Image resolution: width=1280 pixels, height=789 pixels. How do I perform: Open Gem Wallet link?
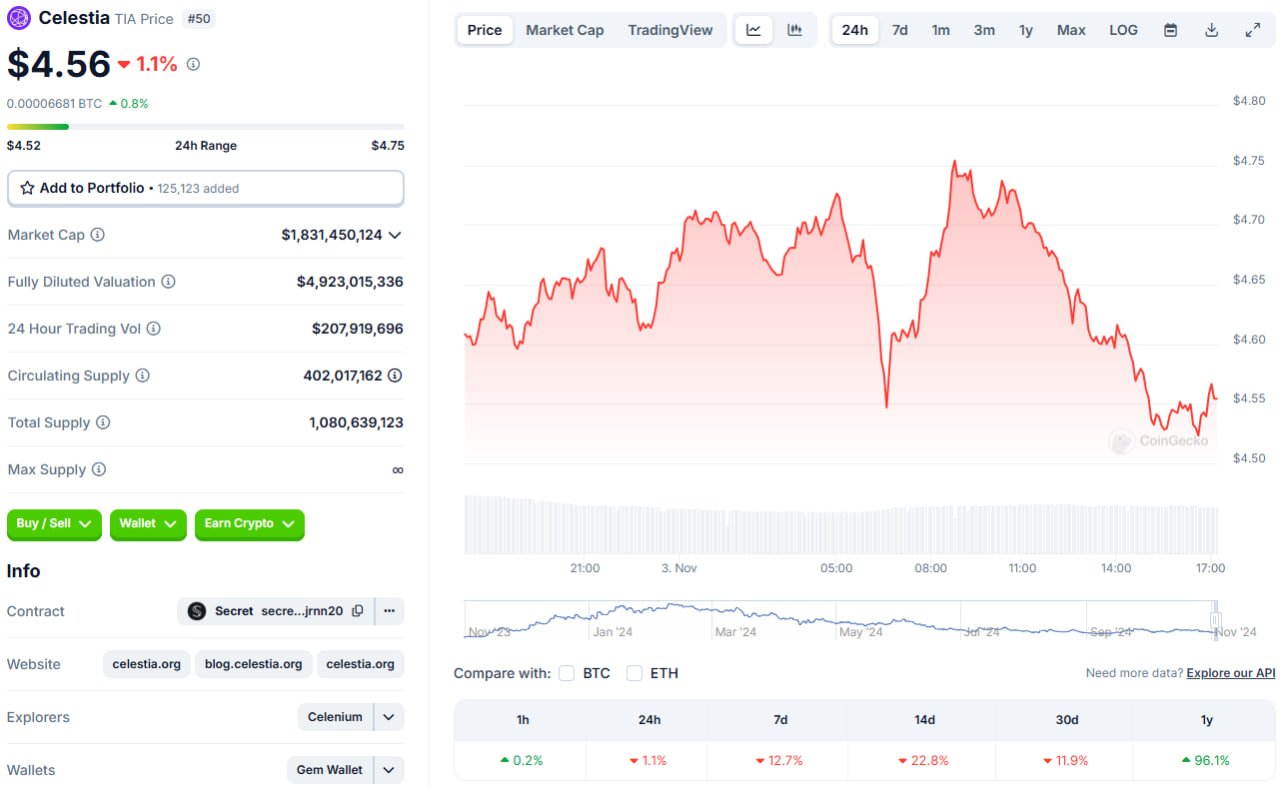(x=330, y=770)
